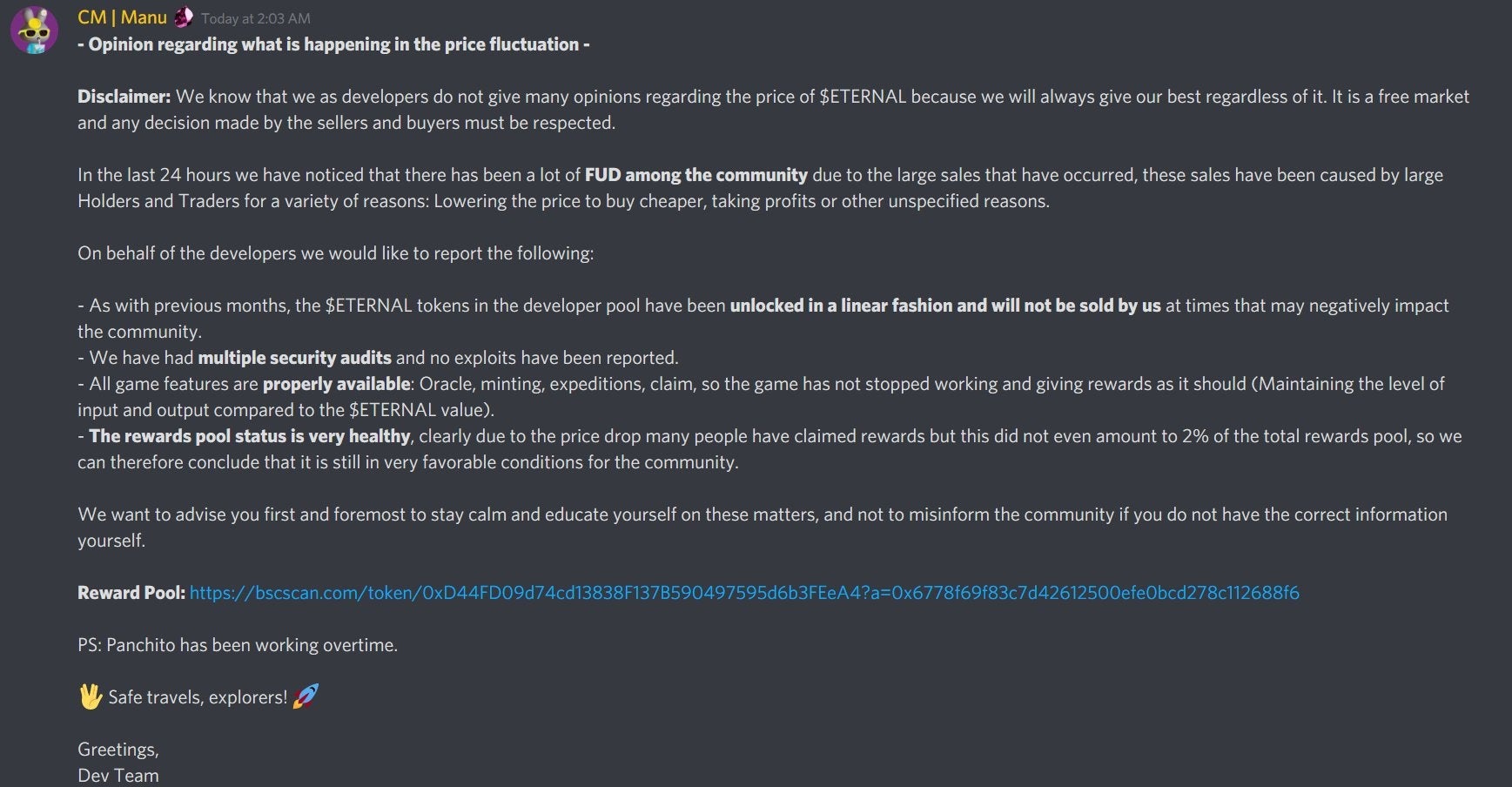This screenshot has height=787, width=1512.
Task: Click the bold Reward Pool: label
Action: (x=131, y=593)
